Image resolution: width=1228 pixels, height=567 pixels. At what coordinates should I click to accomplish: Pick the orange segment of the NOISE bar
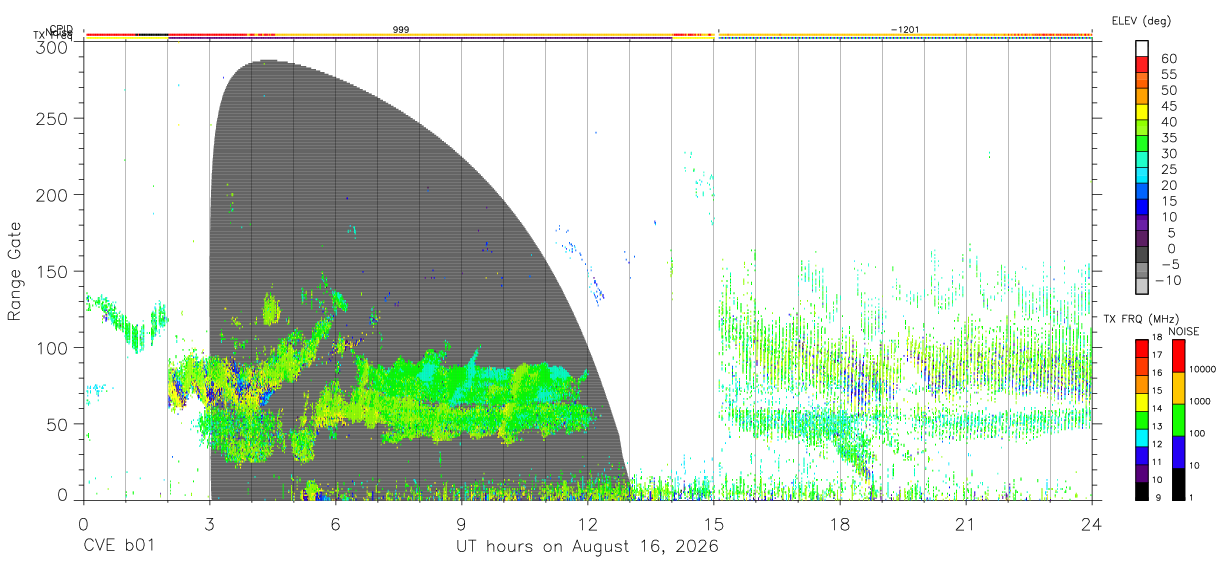(x=1177, y=388)
